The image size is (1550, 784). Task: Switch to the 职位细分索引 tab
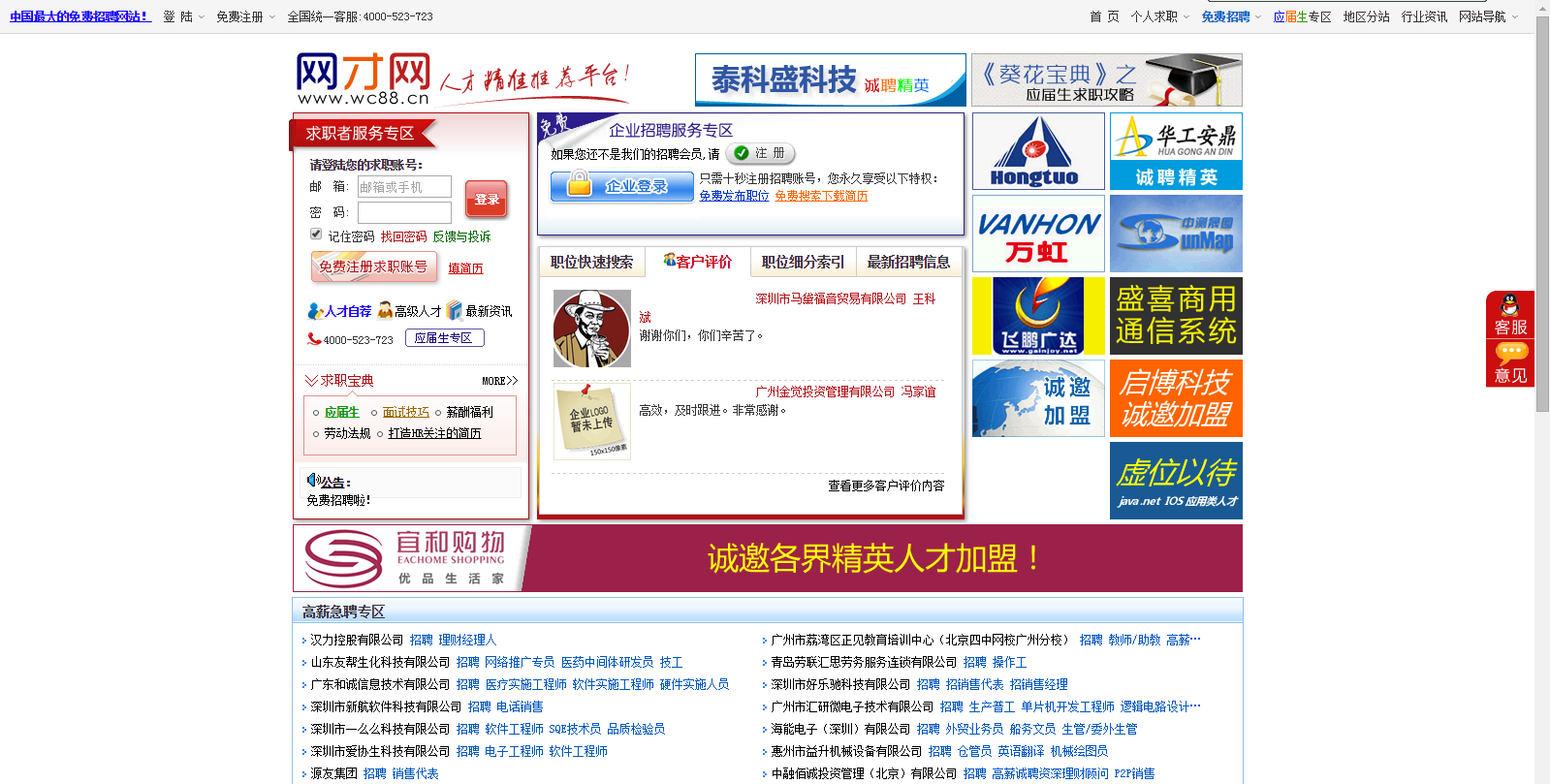click(x=803, y=262)
